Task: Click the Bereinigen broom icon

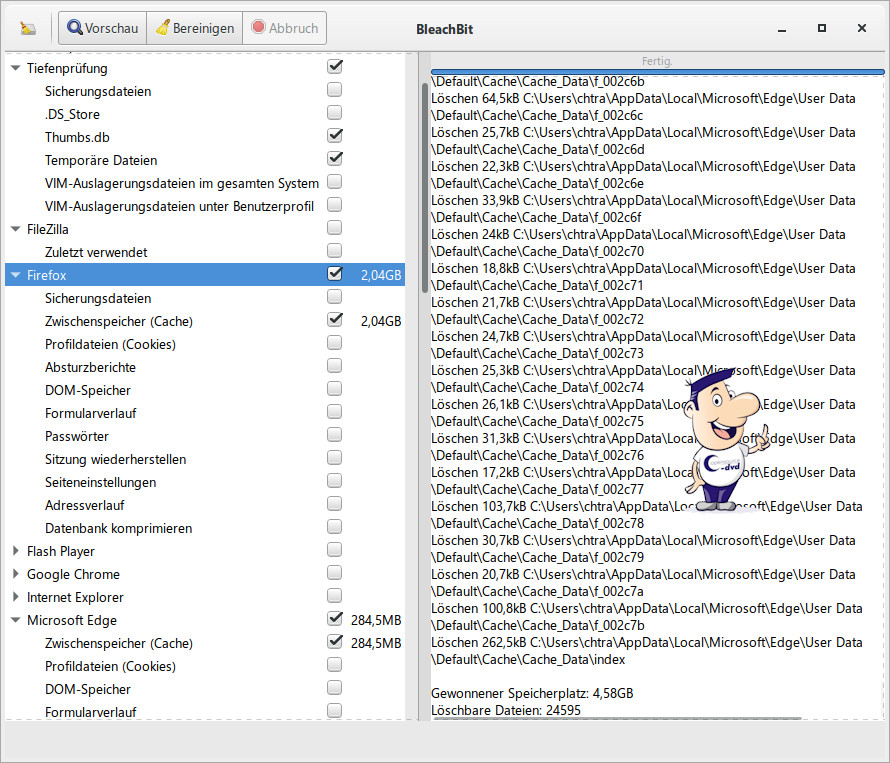Action: [162, 28]
